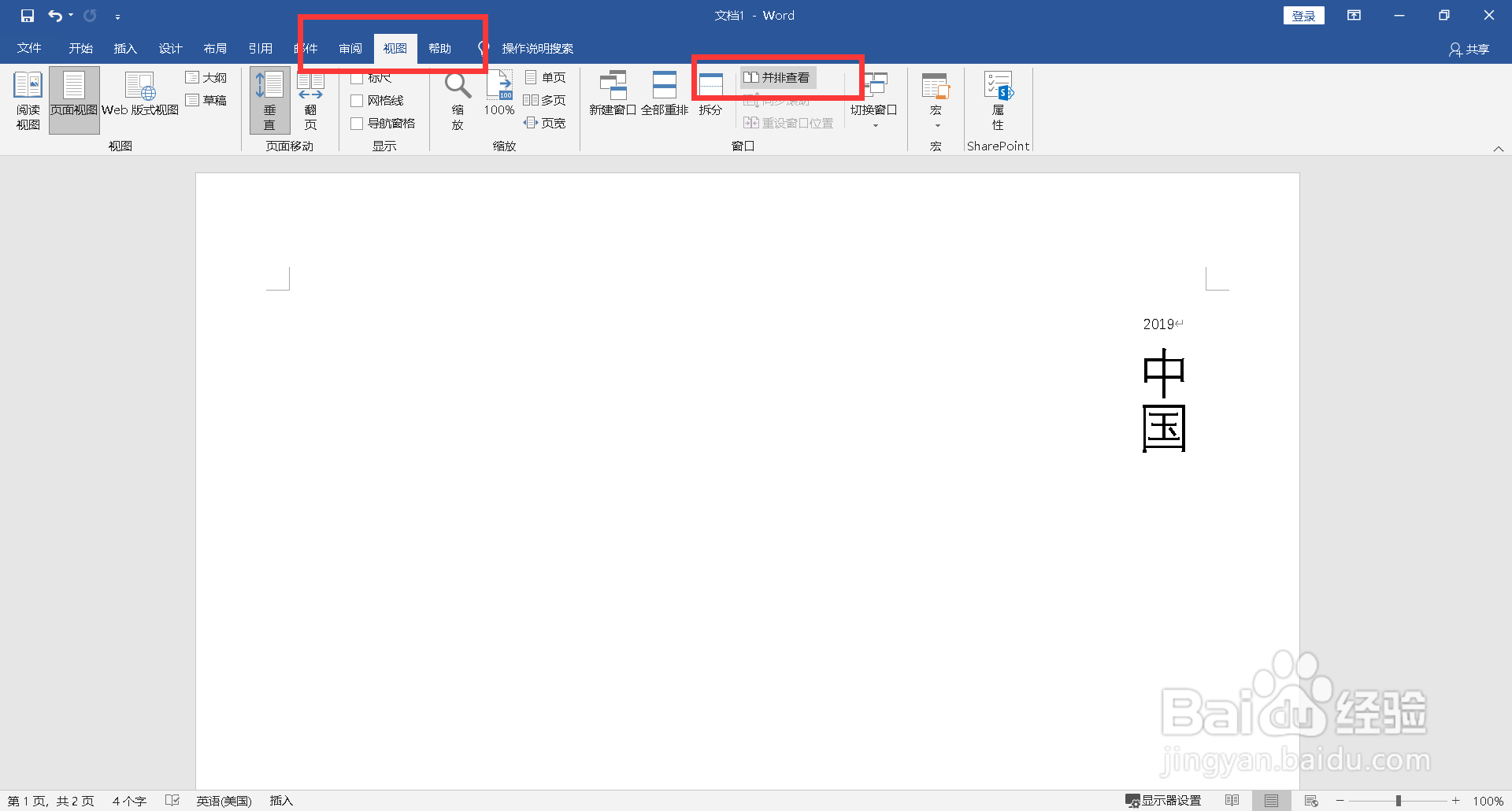The image size is (1512, 811).
Task: Open the Insert tab (插入)
Action: pyautogui.click(x=125, y=48)
